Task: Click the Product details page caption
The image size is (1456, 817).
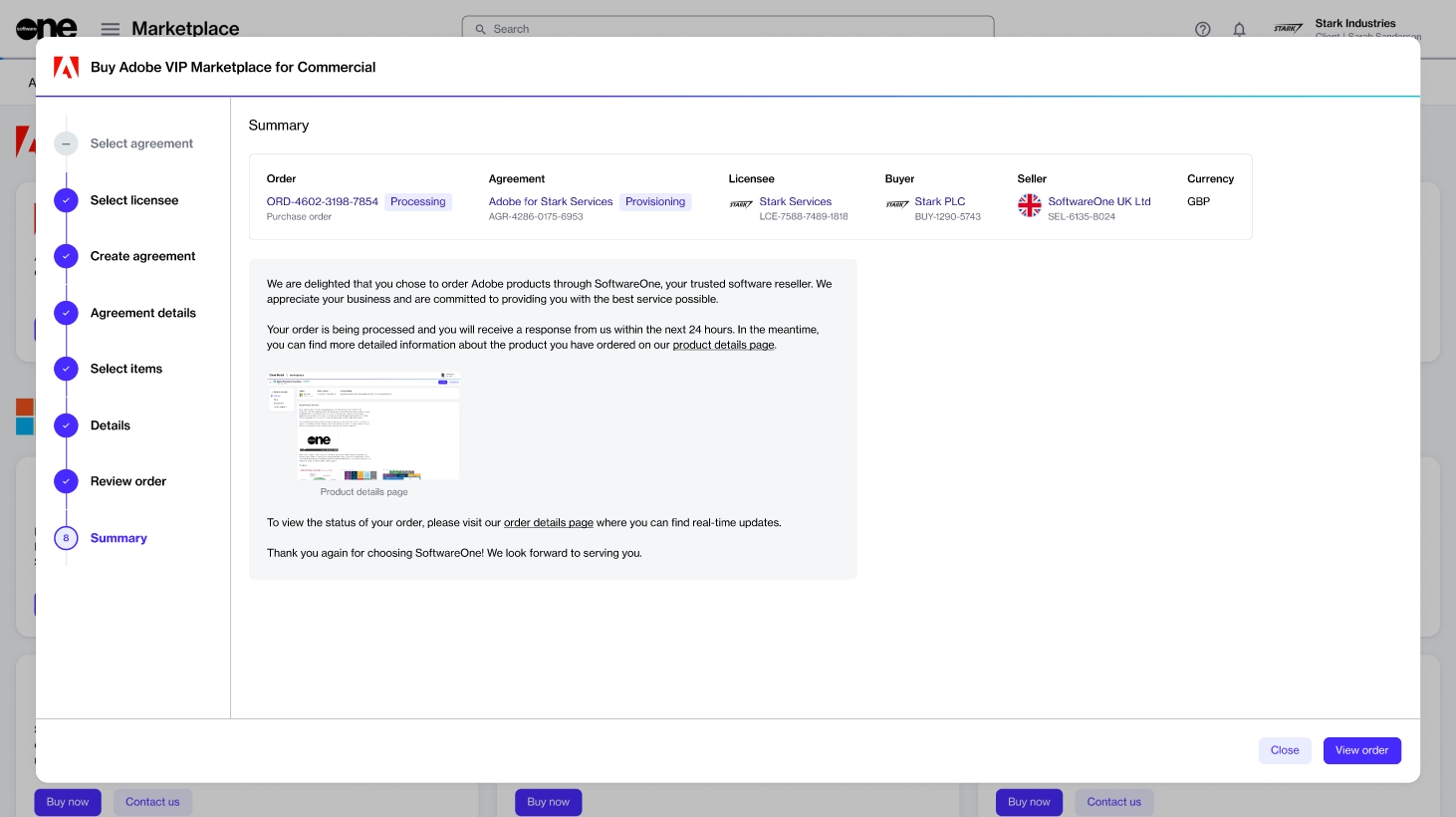Action: click(x=364, y=492)
